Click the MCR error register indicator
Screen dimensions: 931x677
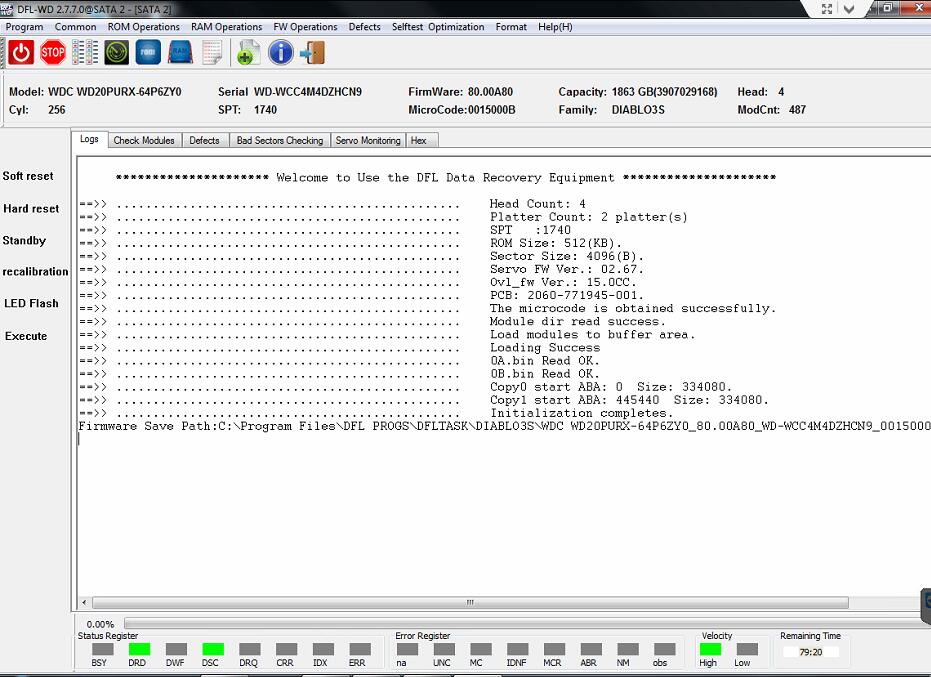click(x=555, y=649)
